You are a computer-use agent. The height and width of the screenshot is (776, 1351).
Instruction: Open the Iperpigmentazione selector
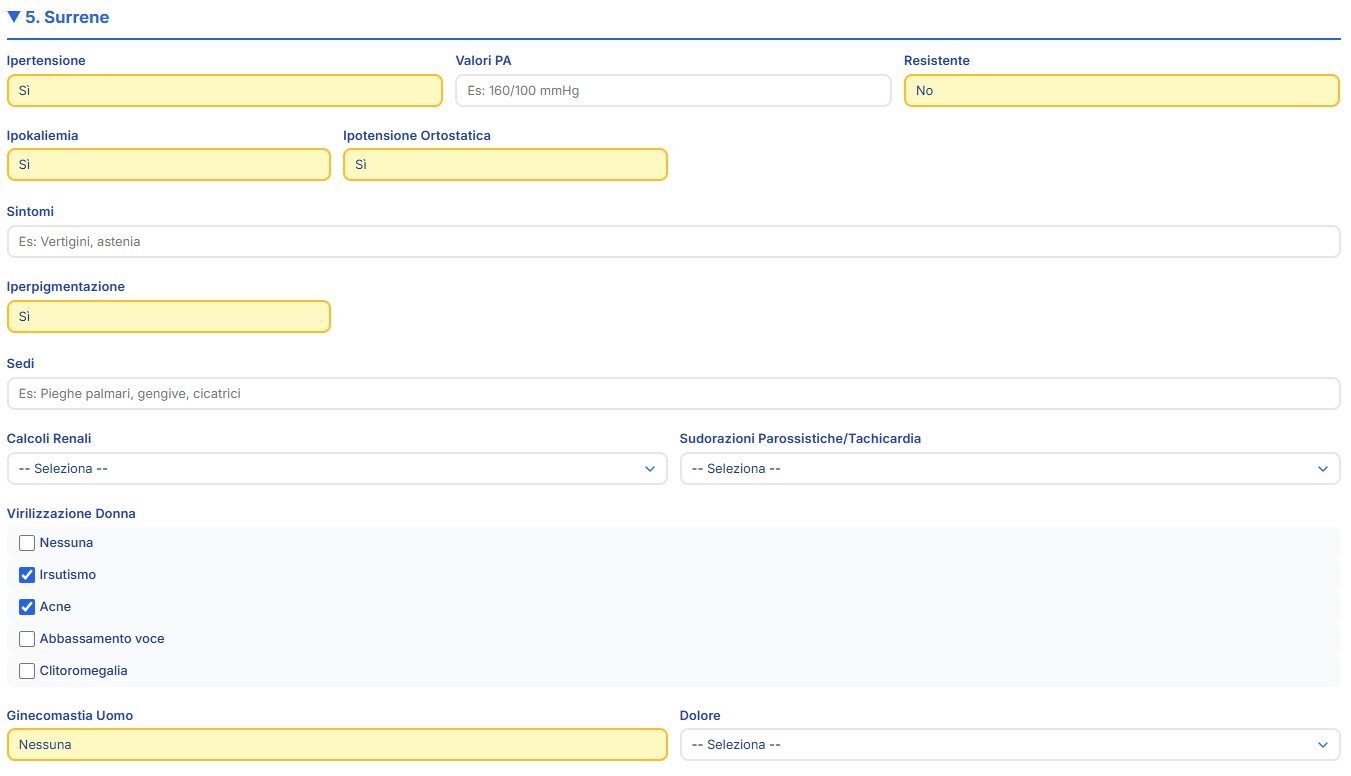(168, 316)
